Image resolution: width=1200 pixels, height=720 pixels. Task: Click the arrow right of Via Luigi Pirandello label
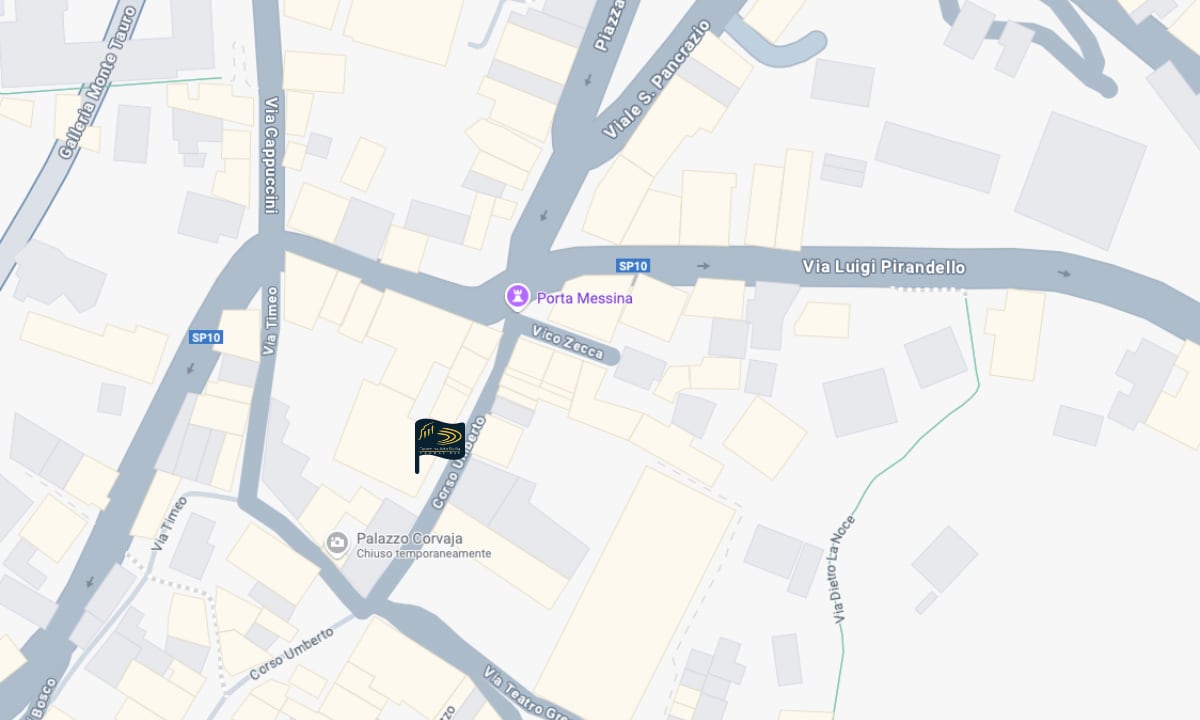[x=1063, y=273]
